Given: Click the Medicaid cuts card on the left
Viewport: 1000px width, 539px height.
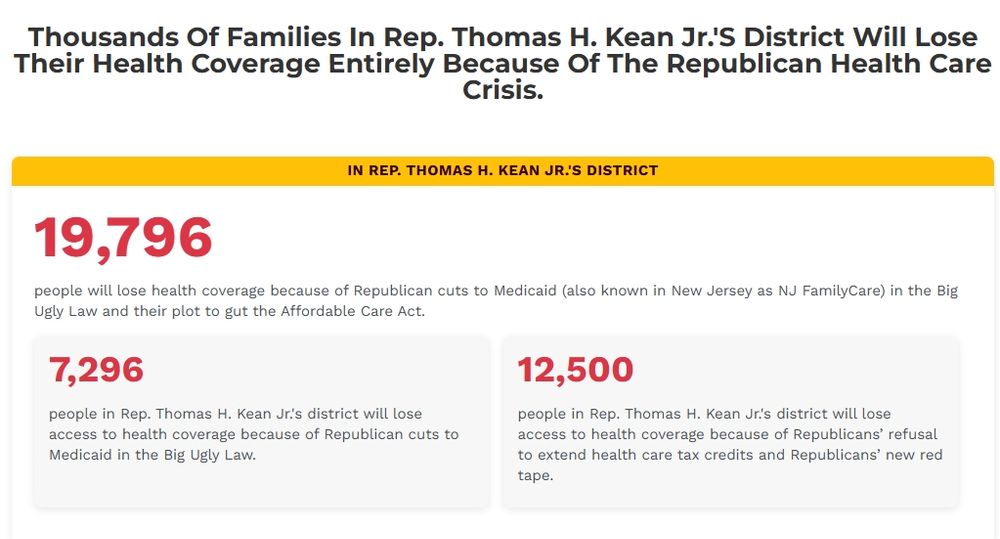Looking at the screenshot, I should [262, 422].
